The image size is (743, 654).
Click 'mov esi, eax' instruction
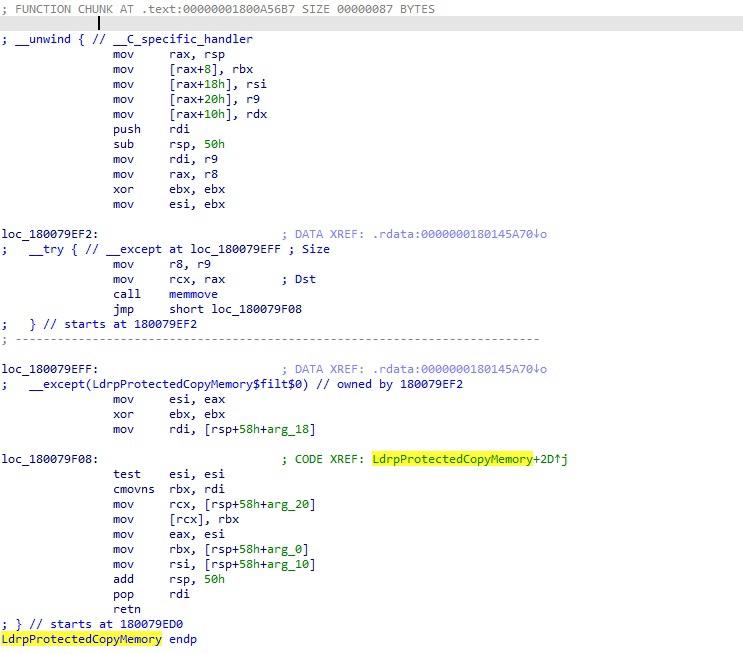click(169, 400)
